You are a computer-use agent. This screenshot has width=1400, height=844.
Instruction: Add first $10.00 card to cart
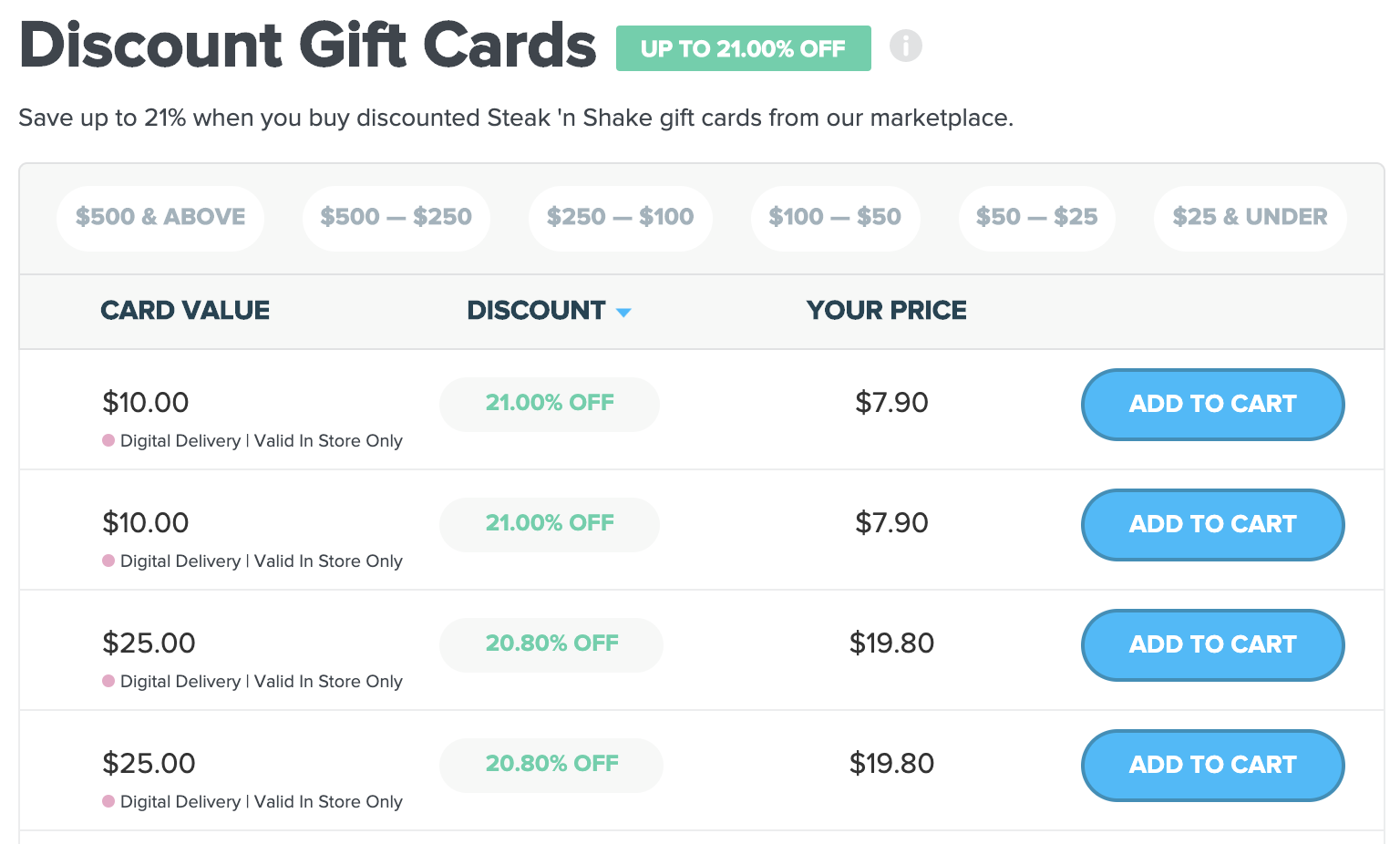click(x=1212, y=404)
